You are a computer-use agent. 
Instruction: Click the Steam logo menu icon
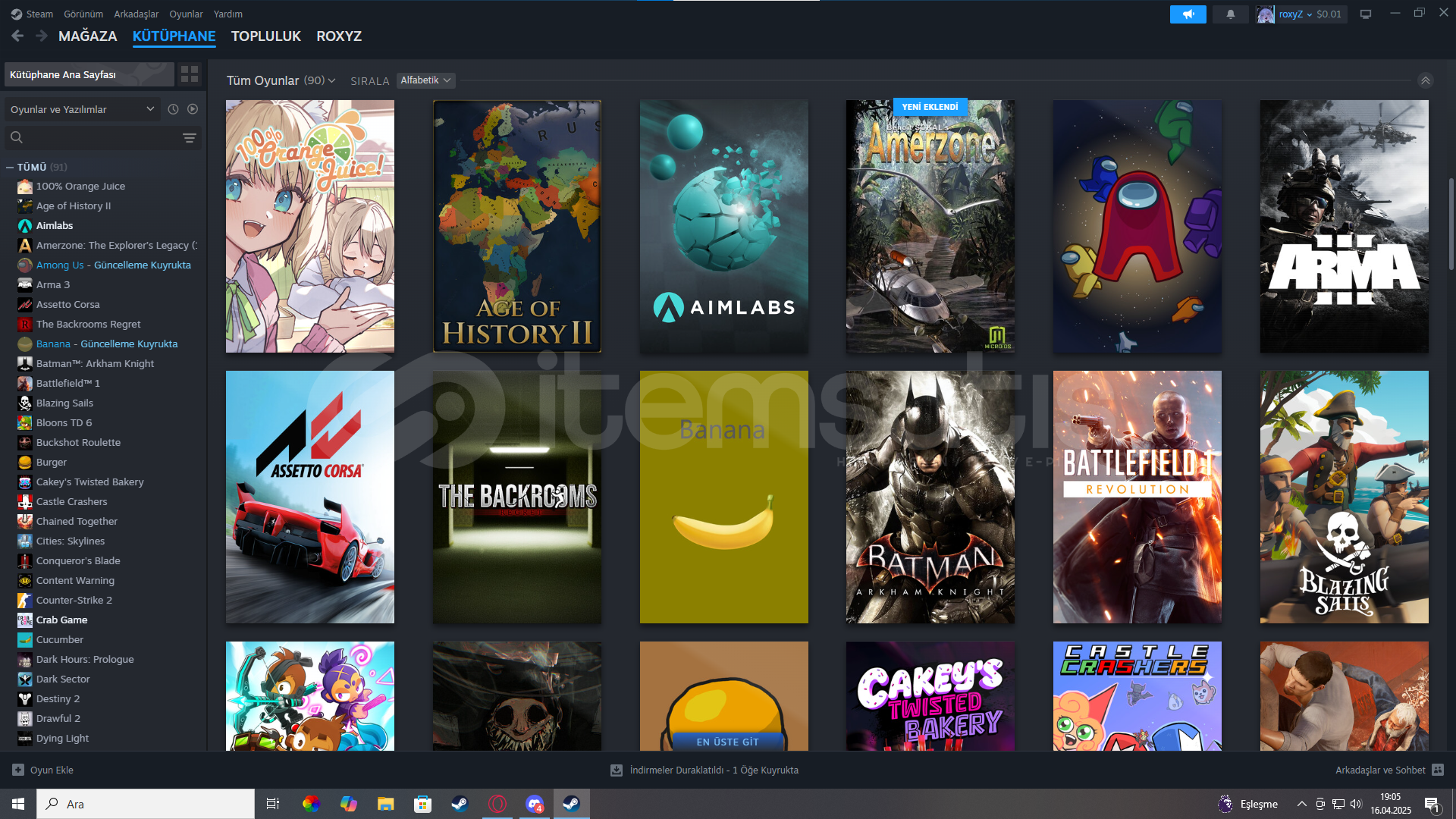(17, 14)
